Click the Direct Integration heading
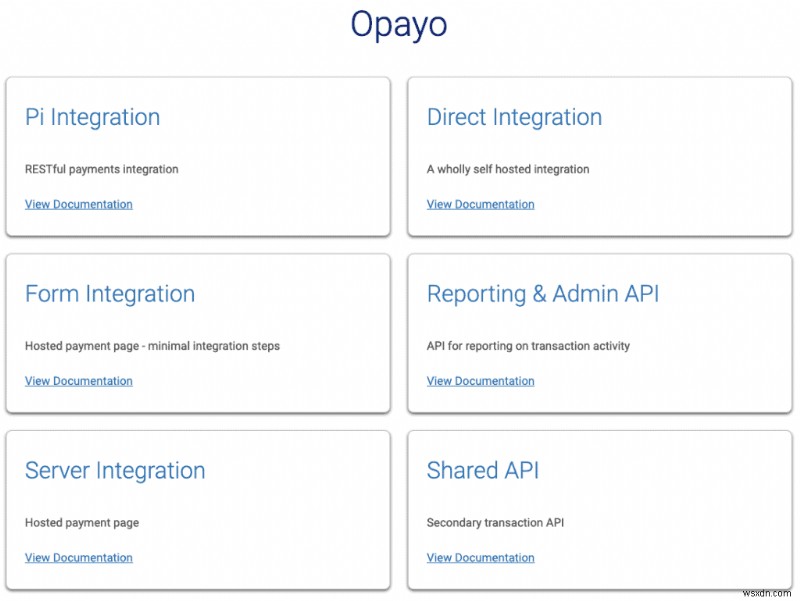800x601 pixels. click(x=514, y=117)
